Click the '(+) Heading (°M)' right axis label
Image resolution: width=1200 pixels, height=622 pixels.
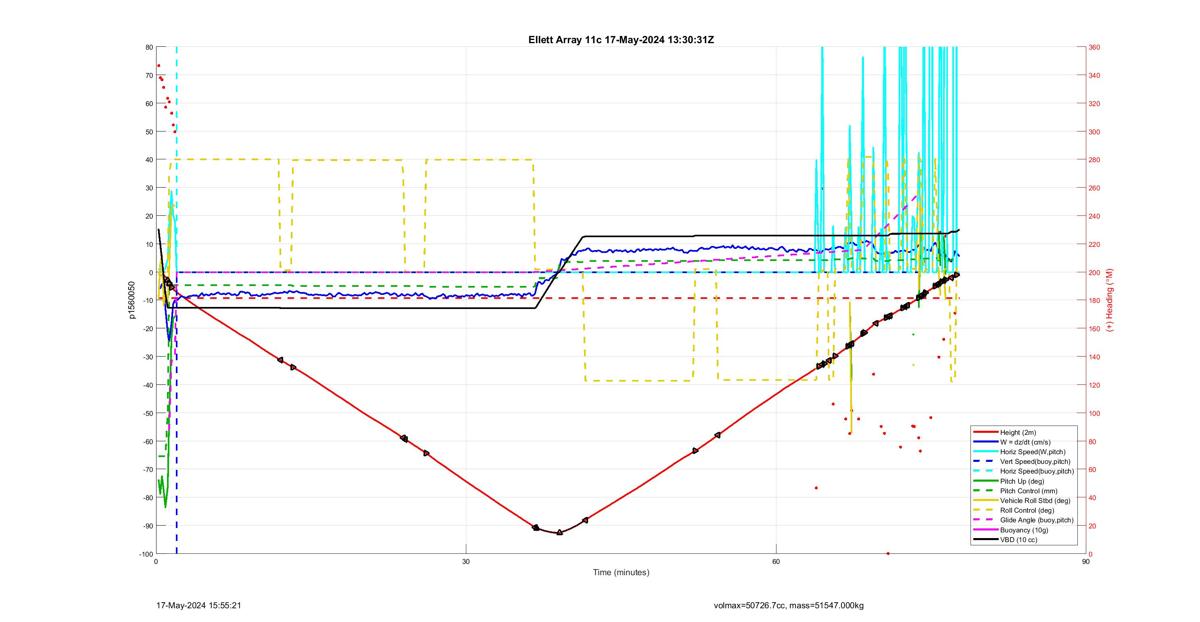[1110, 300]
